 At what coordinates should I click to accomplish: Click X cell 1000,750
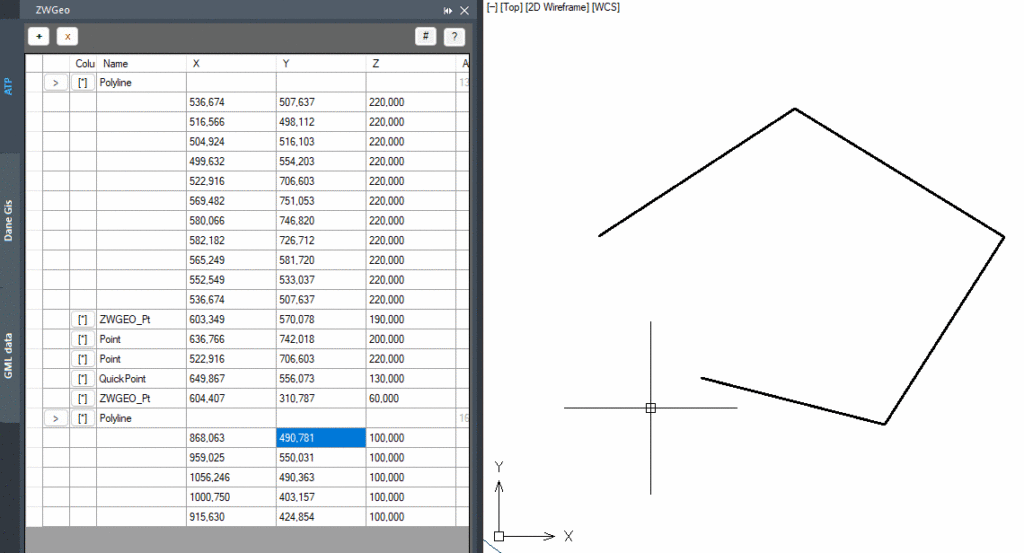(231, 497)
